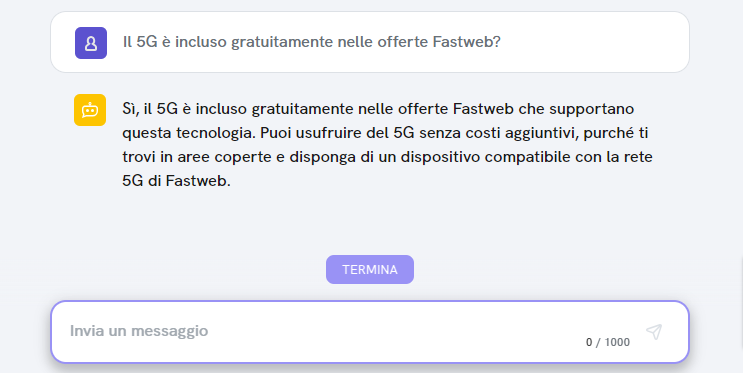The image size is (743, 373).
Task: Click the 0 / 1000 character counter
Action: point(607,342)
